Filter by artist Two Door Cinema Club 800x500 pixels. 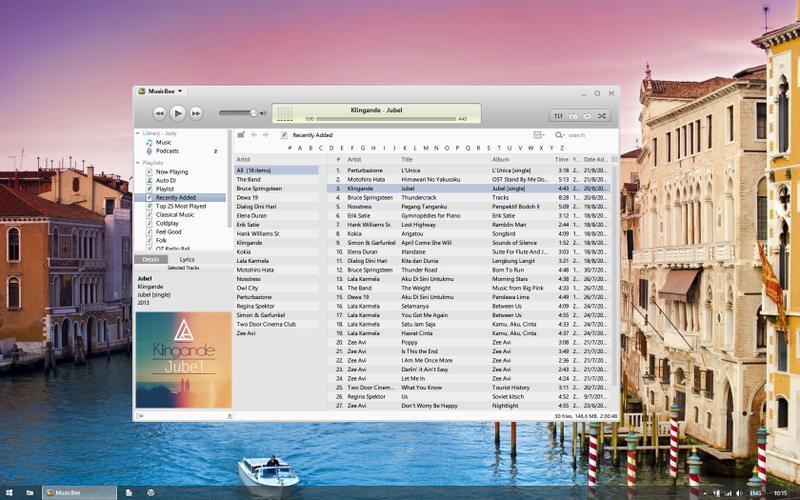(277, 324)
